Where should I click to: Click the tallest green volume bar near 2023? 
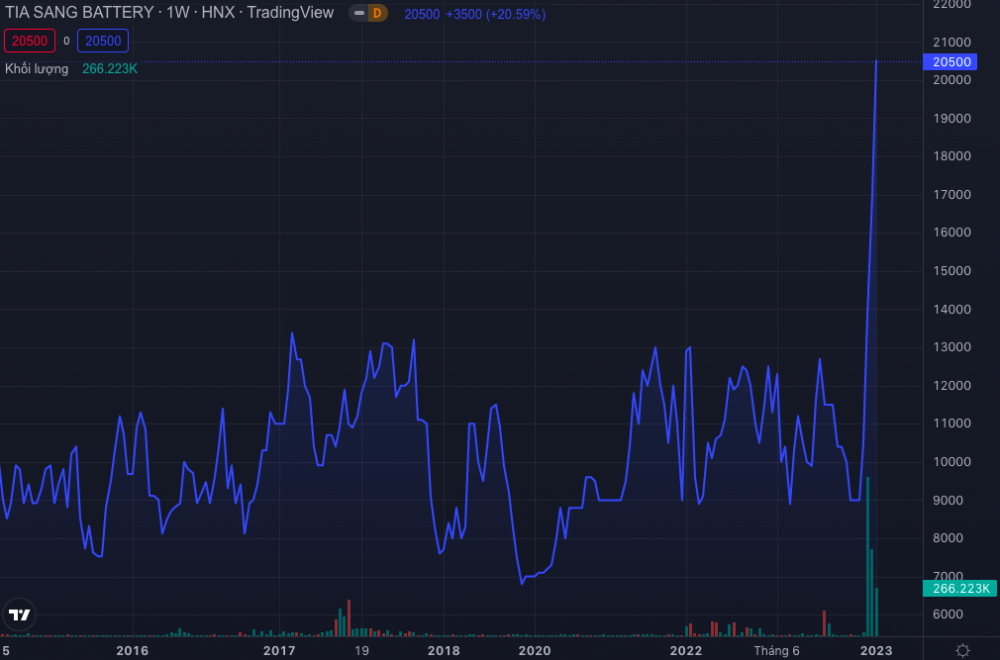[x=867, y=556]
